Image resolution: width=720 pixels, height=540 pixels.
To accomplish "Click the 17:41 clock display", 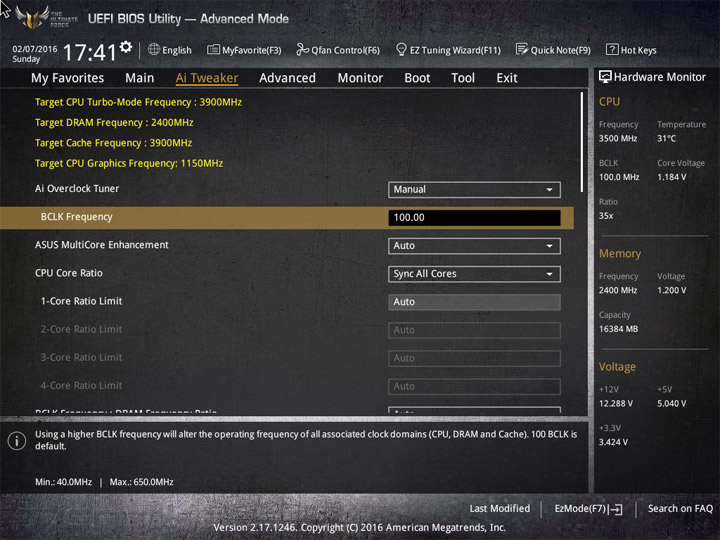I will tap(90, 52).
